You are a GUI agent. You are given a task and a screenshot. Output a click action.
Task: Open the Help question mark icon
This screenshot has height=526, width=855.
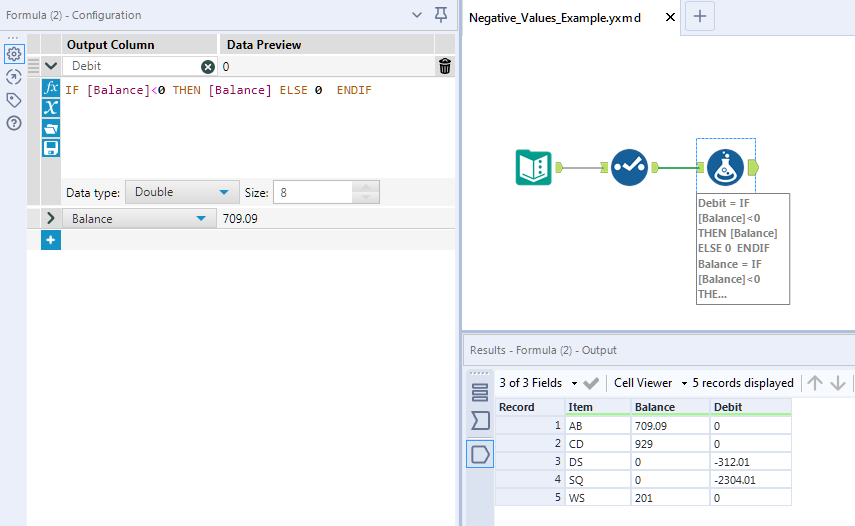pos(14,123)
